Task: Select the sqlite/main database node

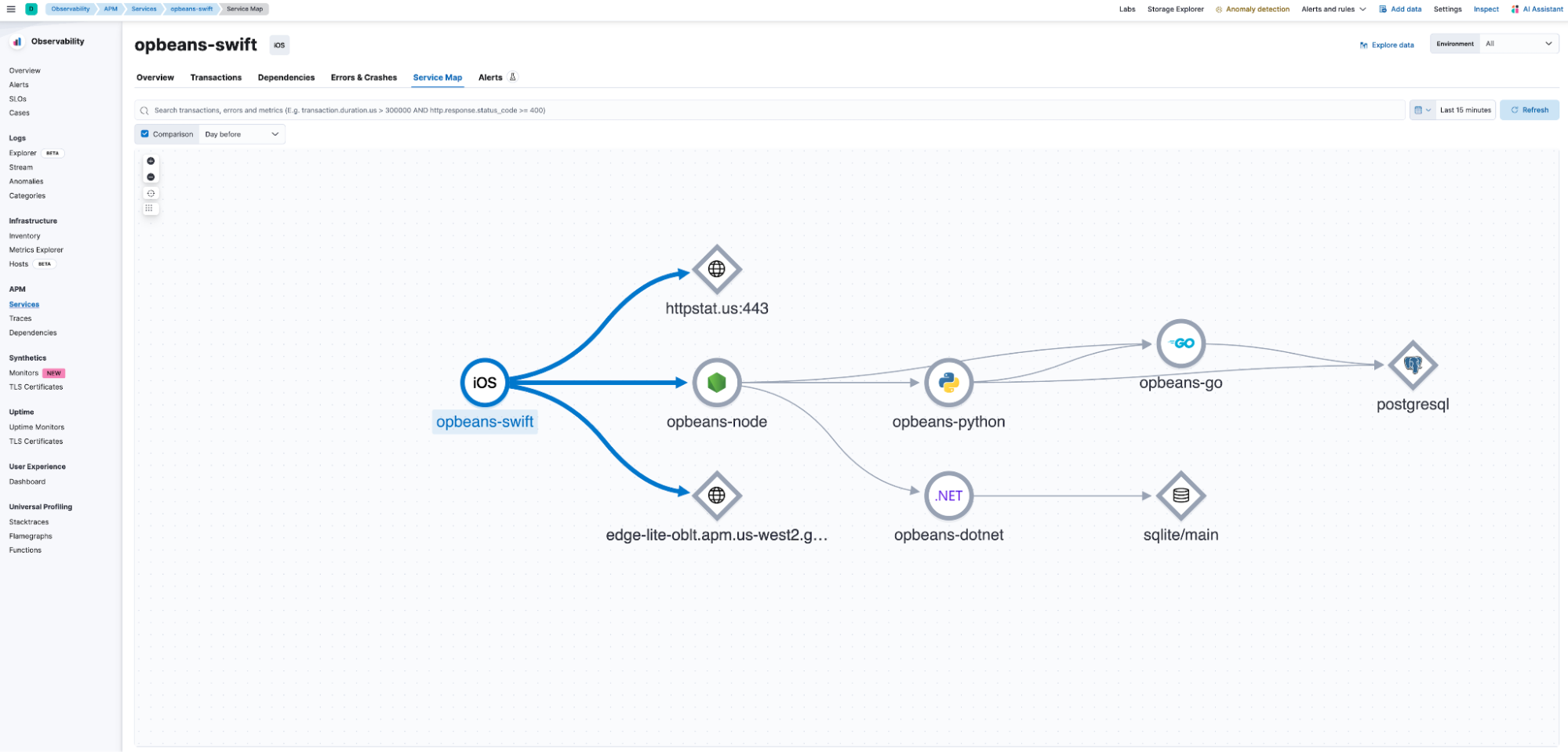Action: [x=1181, y=496]
